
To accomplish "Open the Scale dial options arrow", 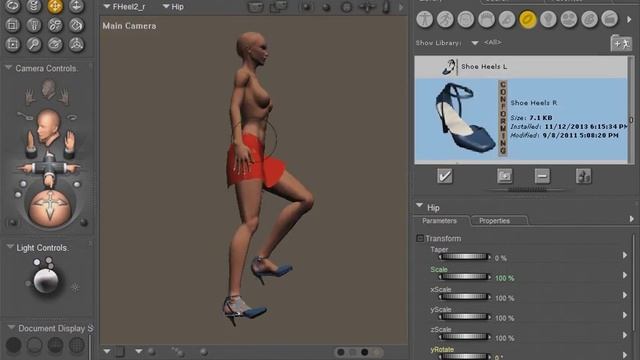I will coord(625,275).
